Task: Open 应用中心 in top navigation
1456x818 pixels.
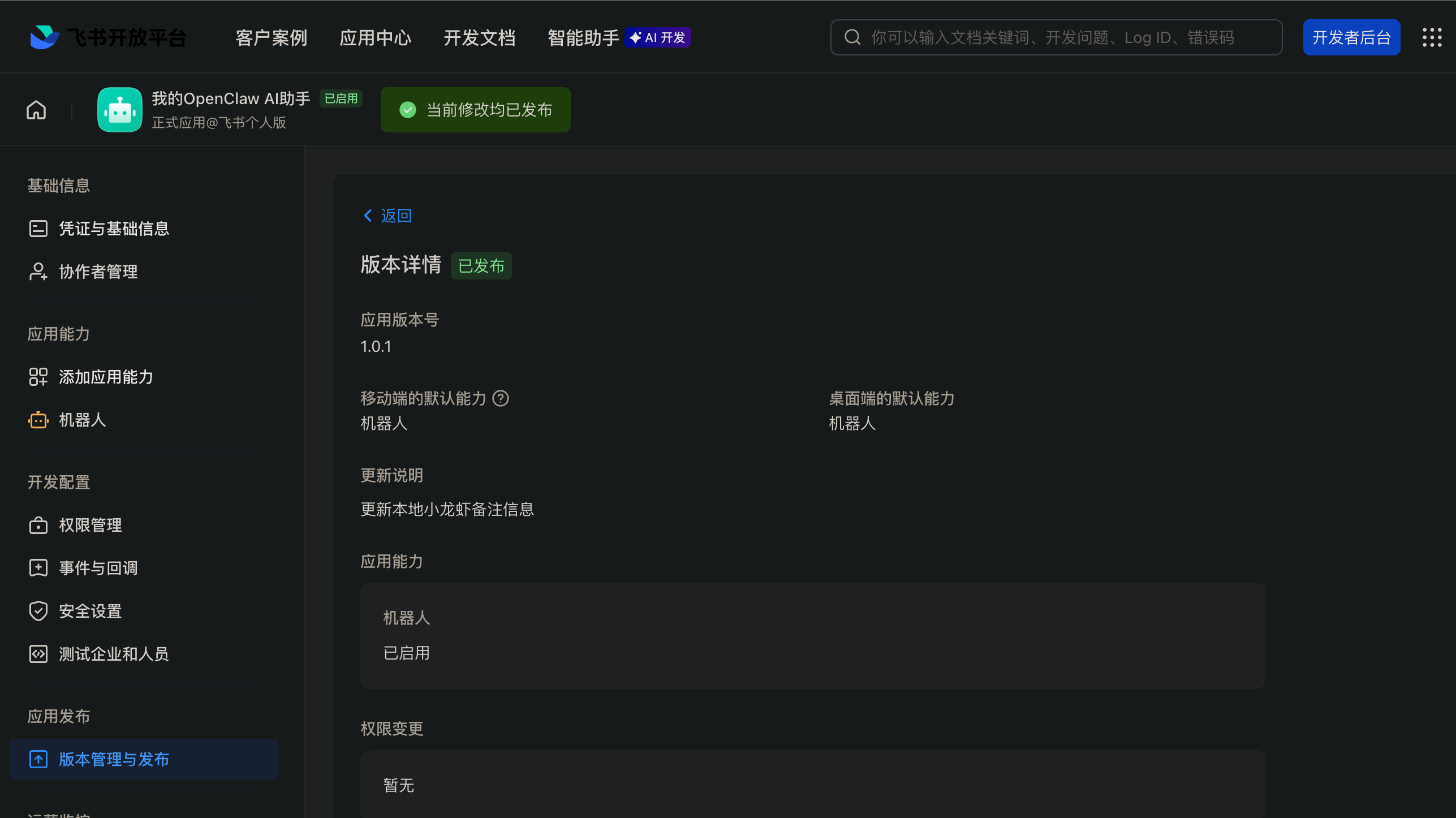Action: [376, 37]
